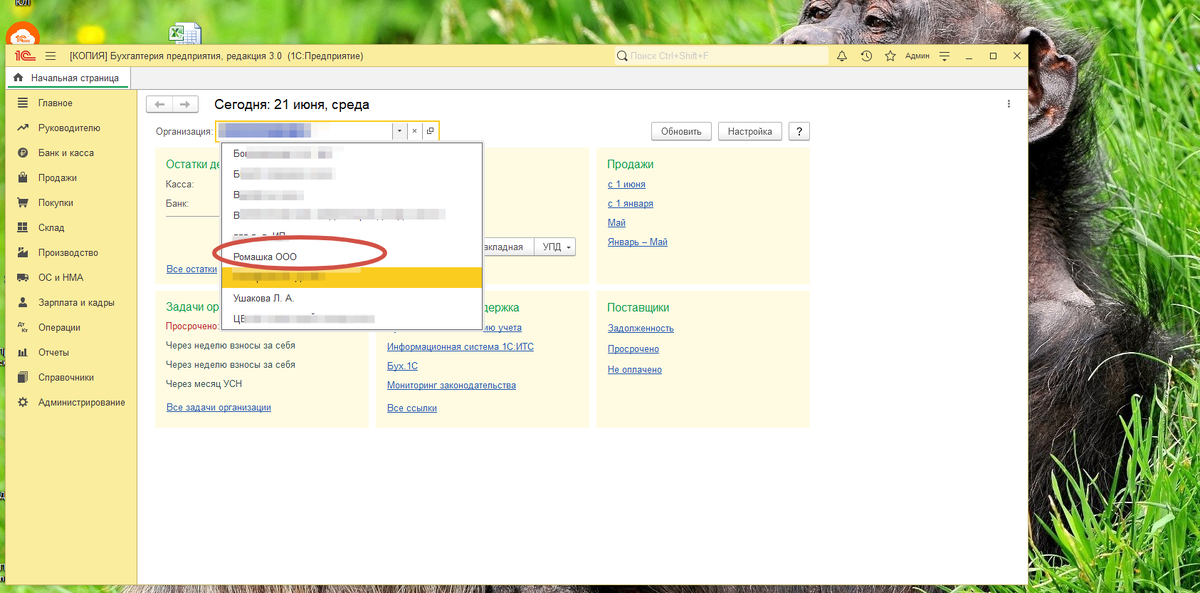Choose the highlighted yellow list entry
Image resolution: width=1200 pixels, height=593 pixels.
pyautogui.click(x=352, y=277)
